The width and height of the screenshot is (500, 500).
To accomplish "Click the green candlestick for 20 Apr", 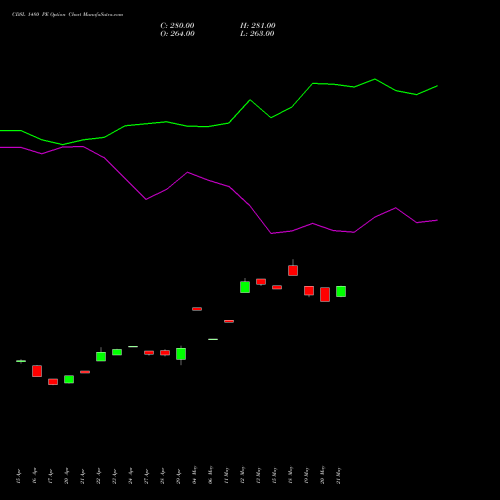I will click(69, 379).
